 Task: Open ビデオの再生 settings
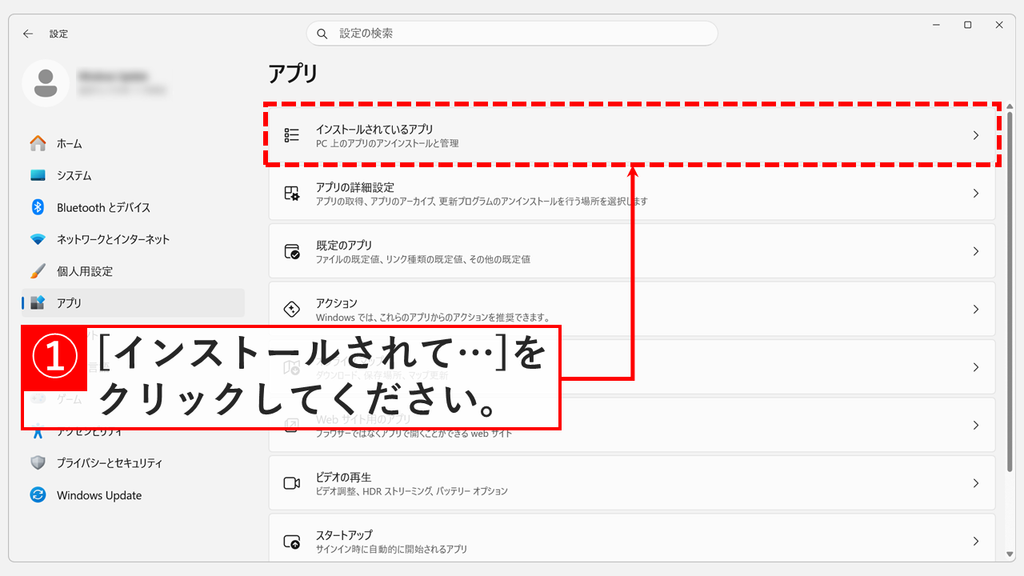(x=632, y=483)
